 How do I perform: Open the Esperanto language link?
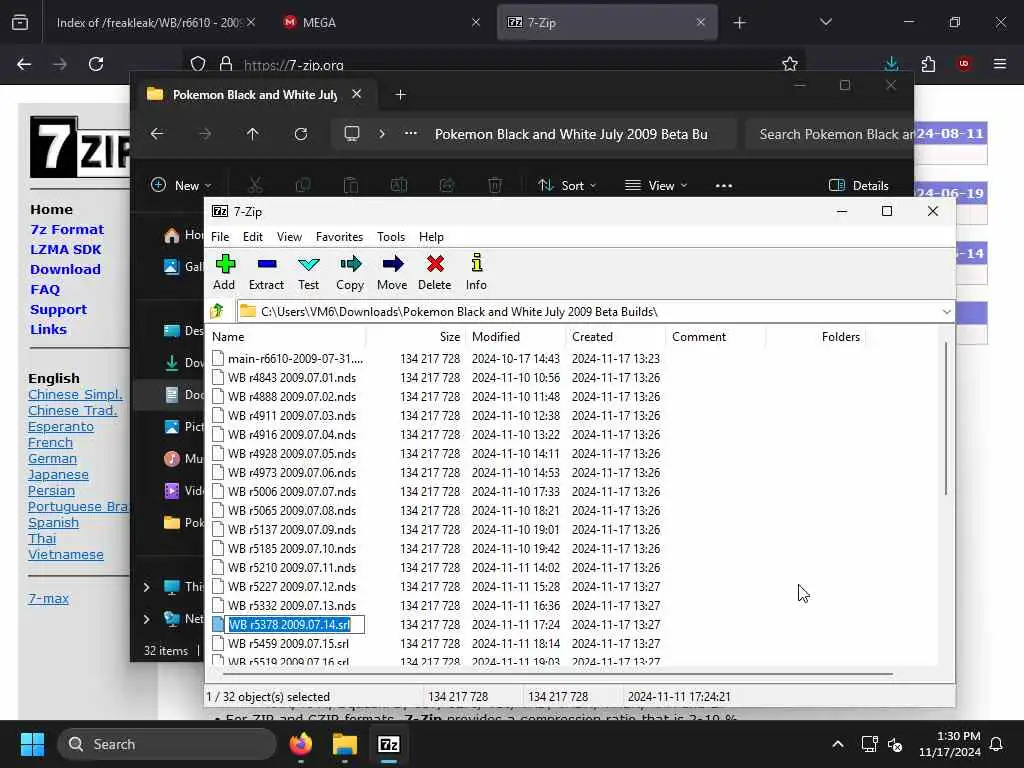point(61,426)
